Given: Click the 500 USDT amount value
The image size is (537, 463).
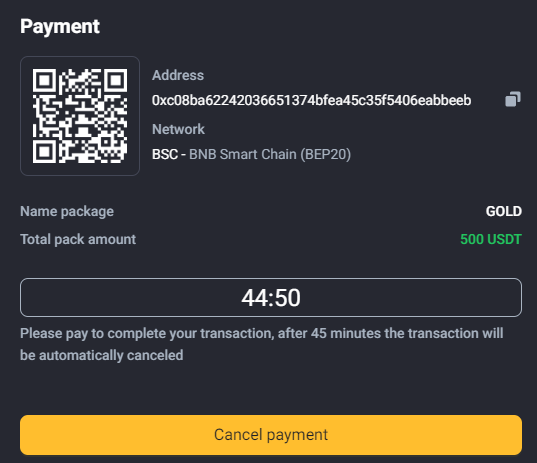Looking at the screenshot, I should [491, 239].
